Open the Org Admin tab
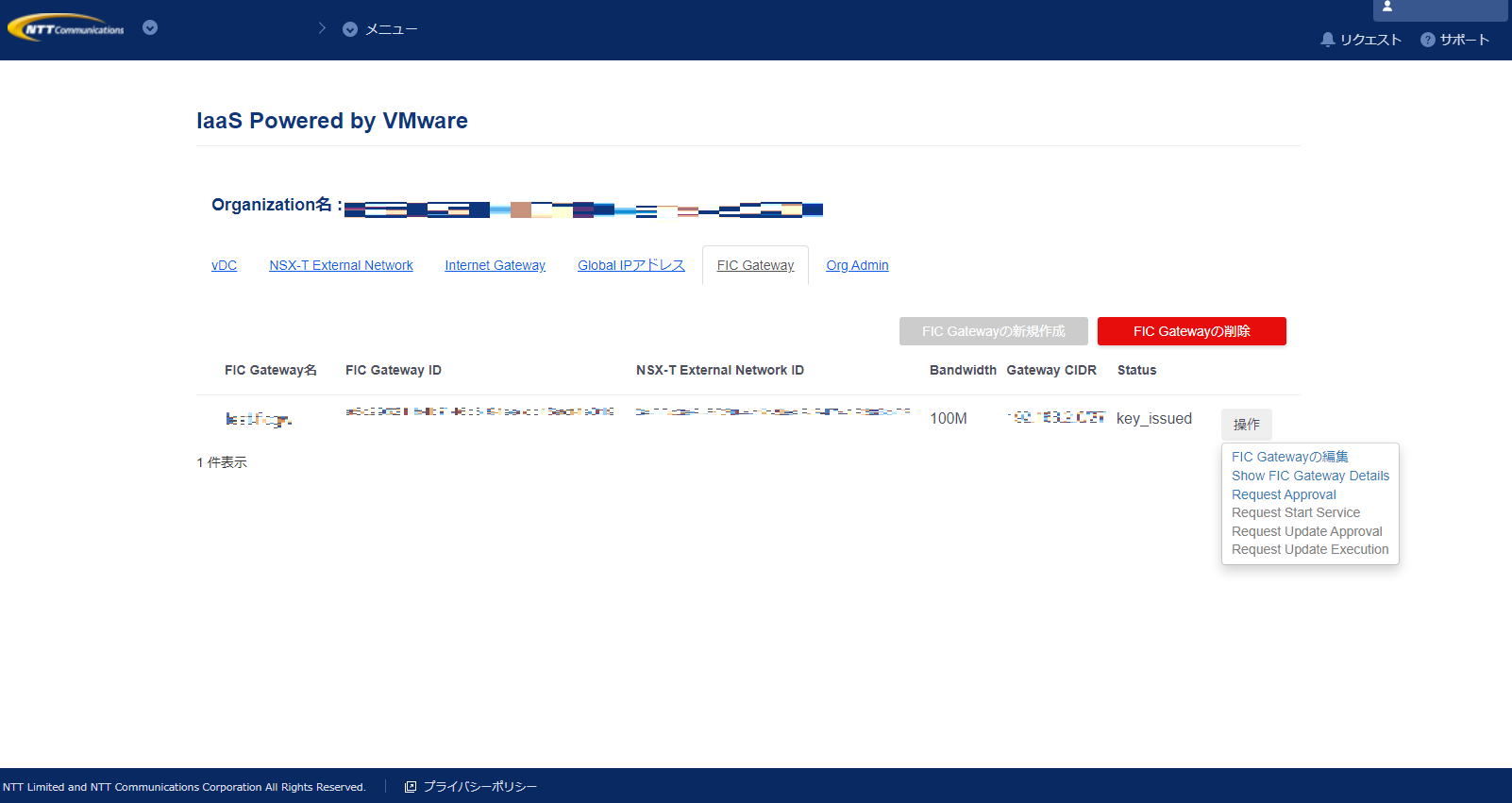The image size is (1512, 803). point(857,265)
